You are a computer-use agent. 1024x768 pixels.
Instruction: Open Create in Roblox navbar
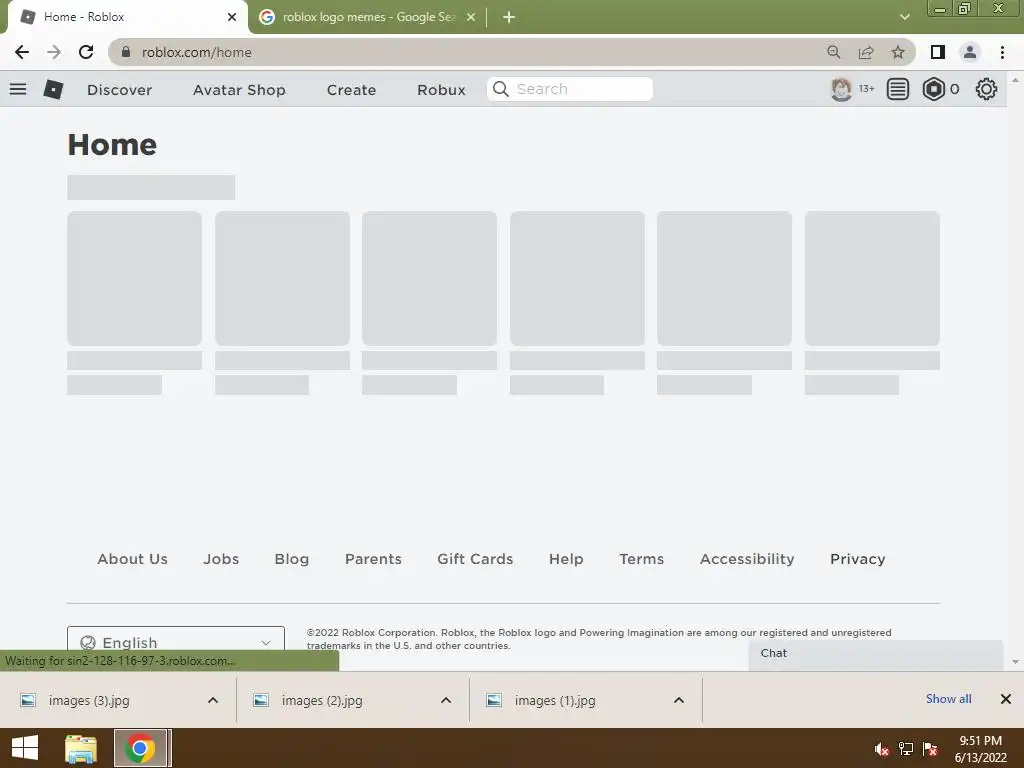click(x=351, y=89)
